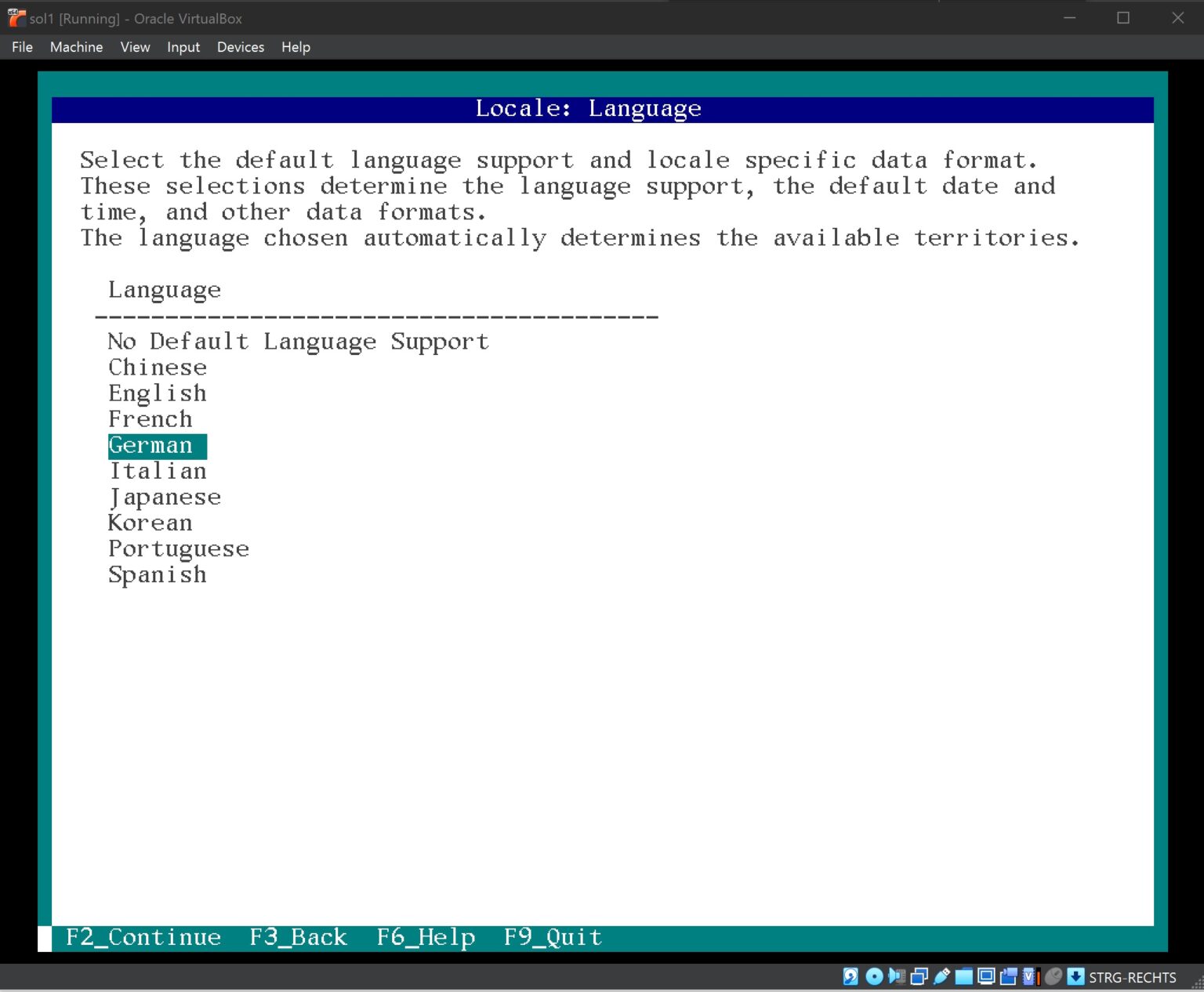Click the VirtualBox logo in the title bar
This screenshot has height=992, width=1204.
(x=14, y=17)
